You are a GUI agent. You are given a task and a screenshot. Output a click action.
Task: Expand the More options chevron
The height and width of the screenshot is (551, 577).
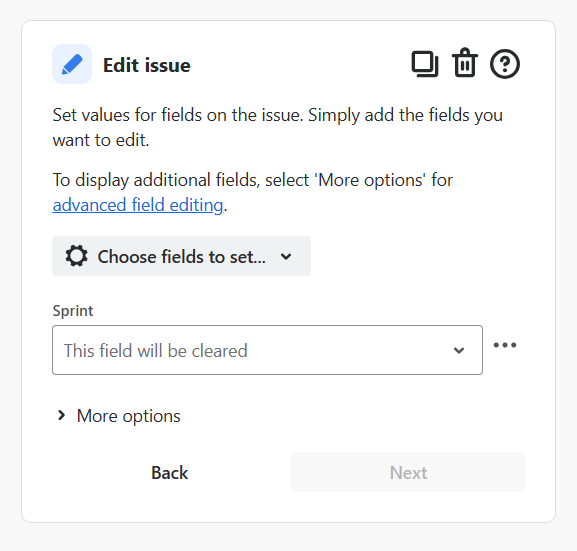pos(61,416)
